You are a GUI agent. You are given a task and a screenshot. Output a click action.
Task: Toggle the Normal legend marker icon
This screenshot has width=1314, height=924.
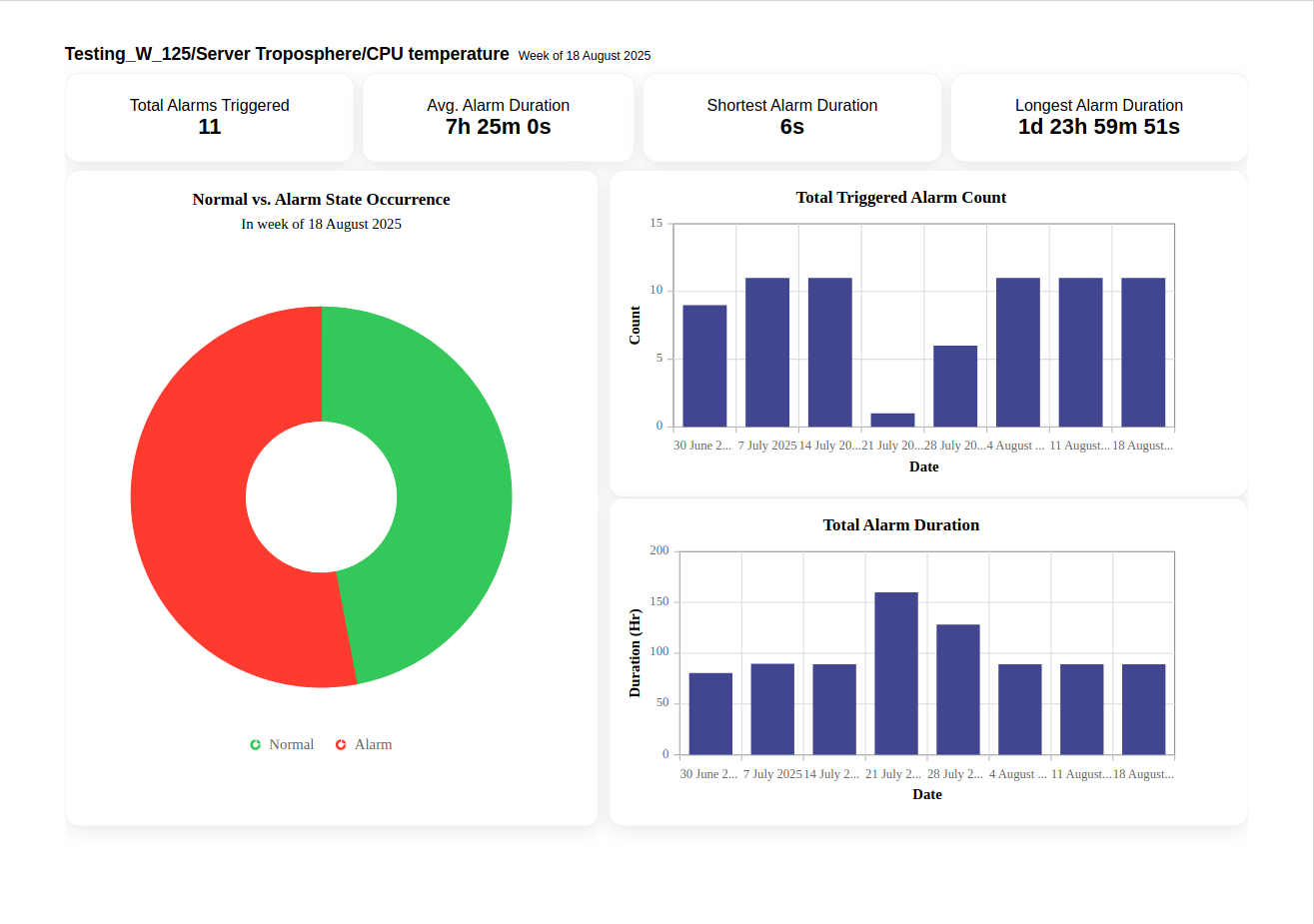click(x=256, y=745)
